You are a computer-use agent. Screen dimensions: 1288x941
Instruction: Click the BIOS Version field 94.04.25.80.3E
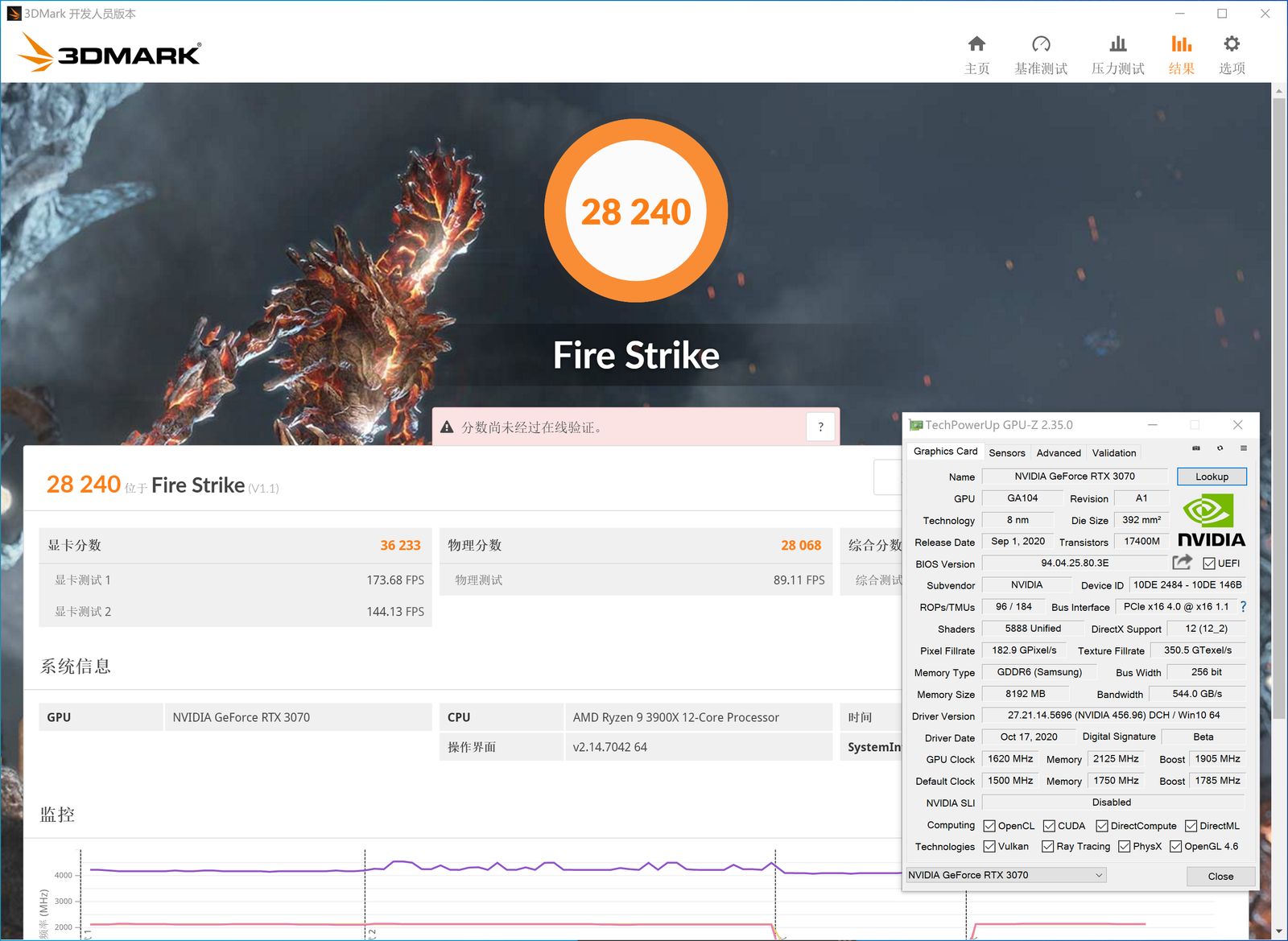point(1075,563)
